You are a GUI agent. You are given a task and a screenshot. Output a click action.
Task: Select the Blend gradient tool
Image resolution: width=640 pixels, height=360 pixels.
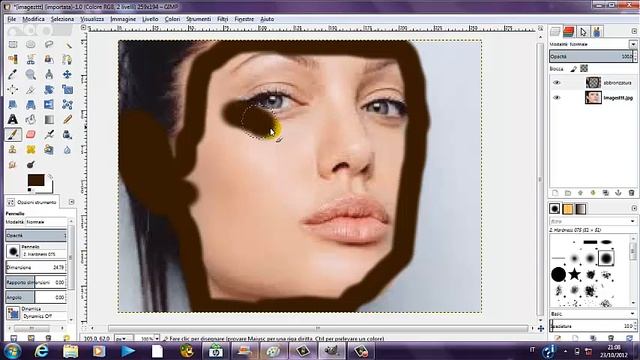[x=49, y=119]
